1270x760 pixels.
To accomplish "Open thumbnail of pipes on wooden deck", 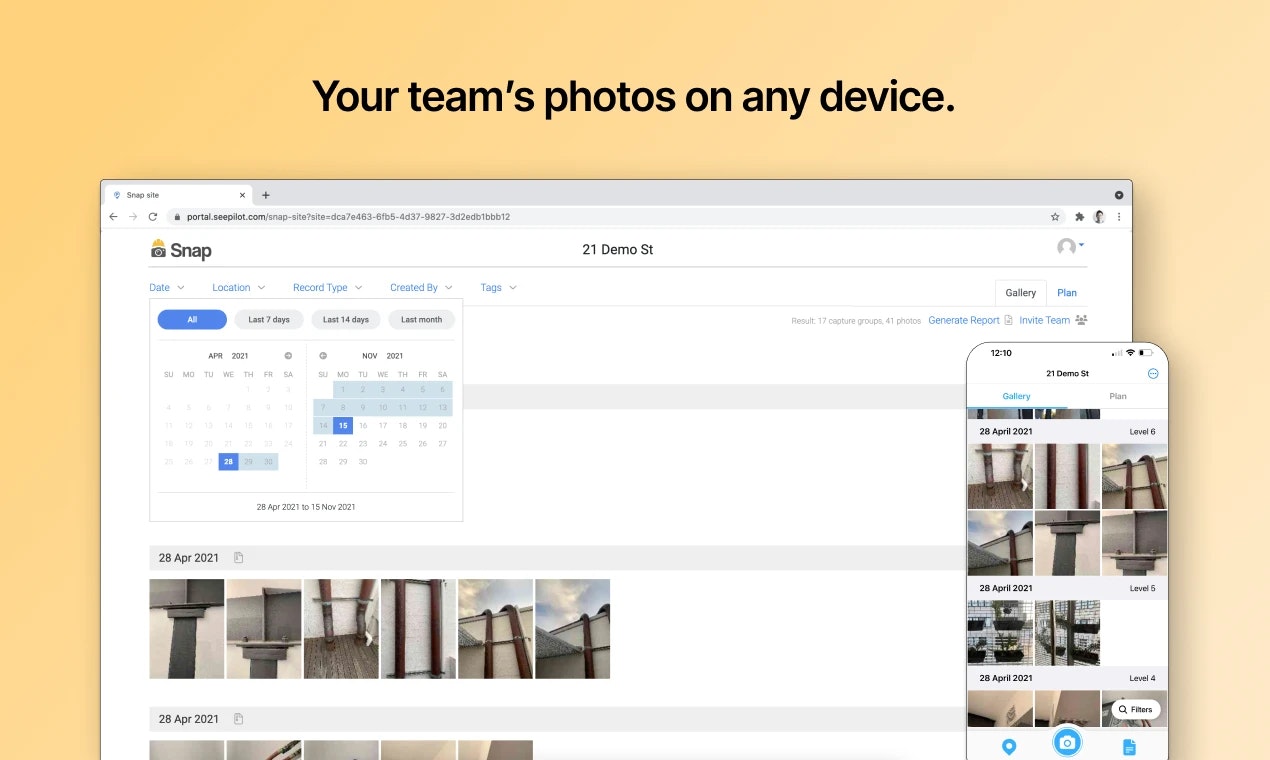I will point(341,629).
